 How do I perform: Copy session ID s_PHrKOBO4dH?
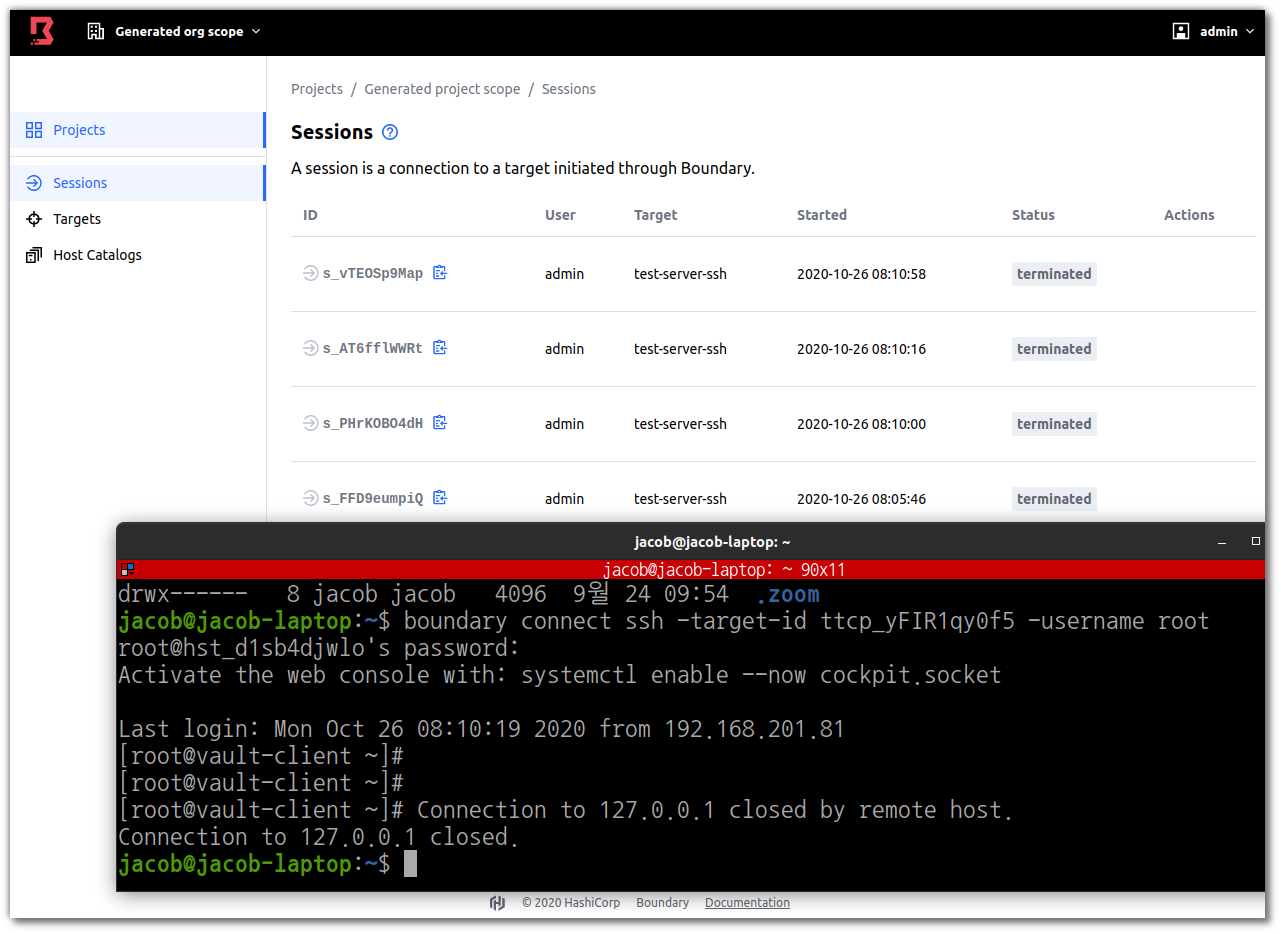pyautogui.click(x=440, y=423)
